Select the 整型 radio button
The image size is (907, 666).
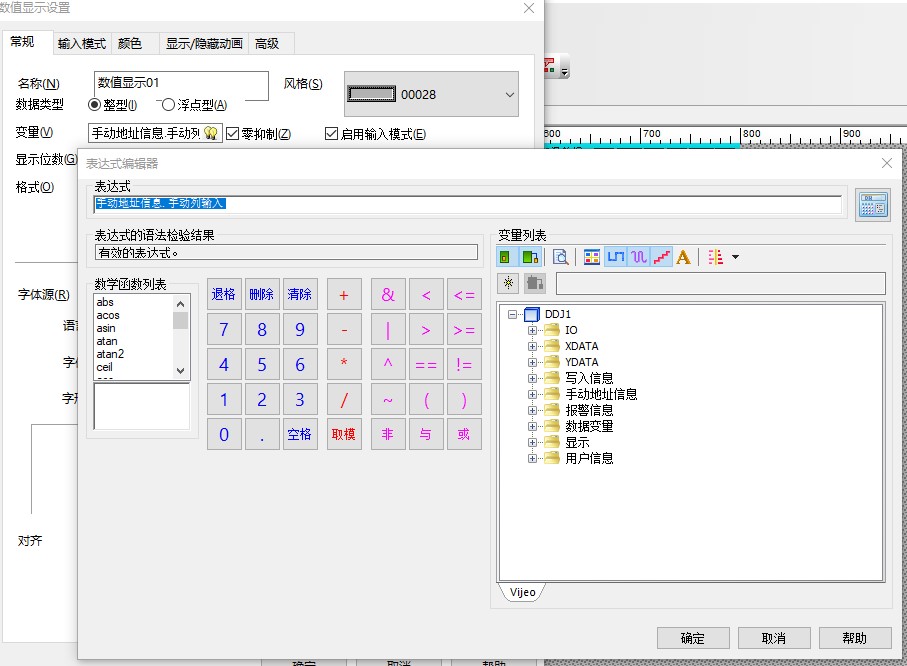pyautogui.click(x=95, y=105)
